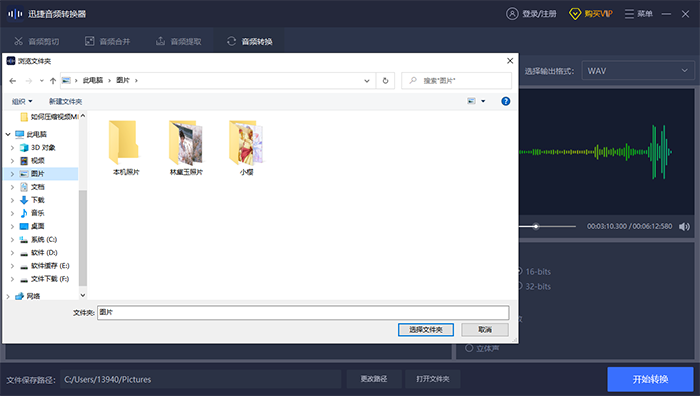This screenshot has width=700, height=396.
Task: Open the WAV output format dropdown
Action: coord(638,71)
